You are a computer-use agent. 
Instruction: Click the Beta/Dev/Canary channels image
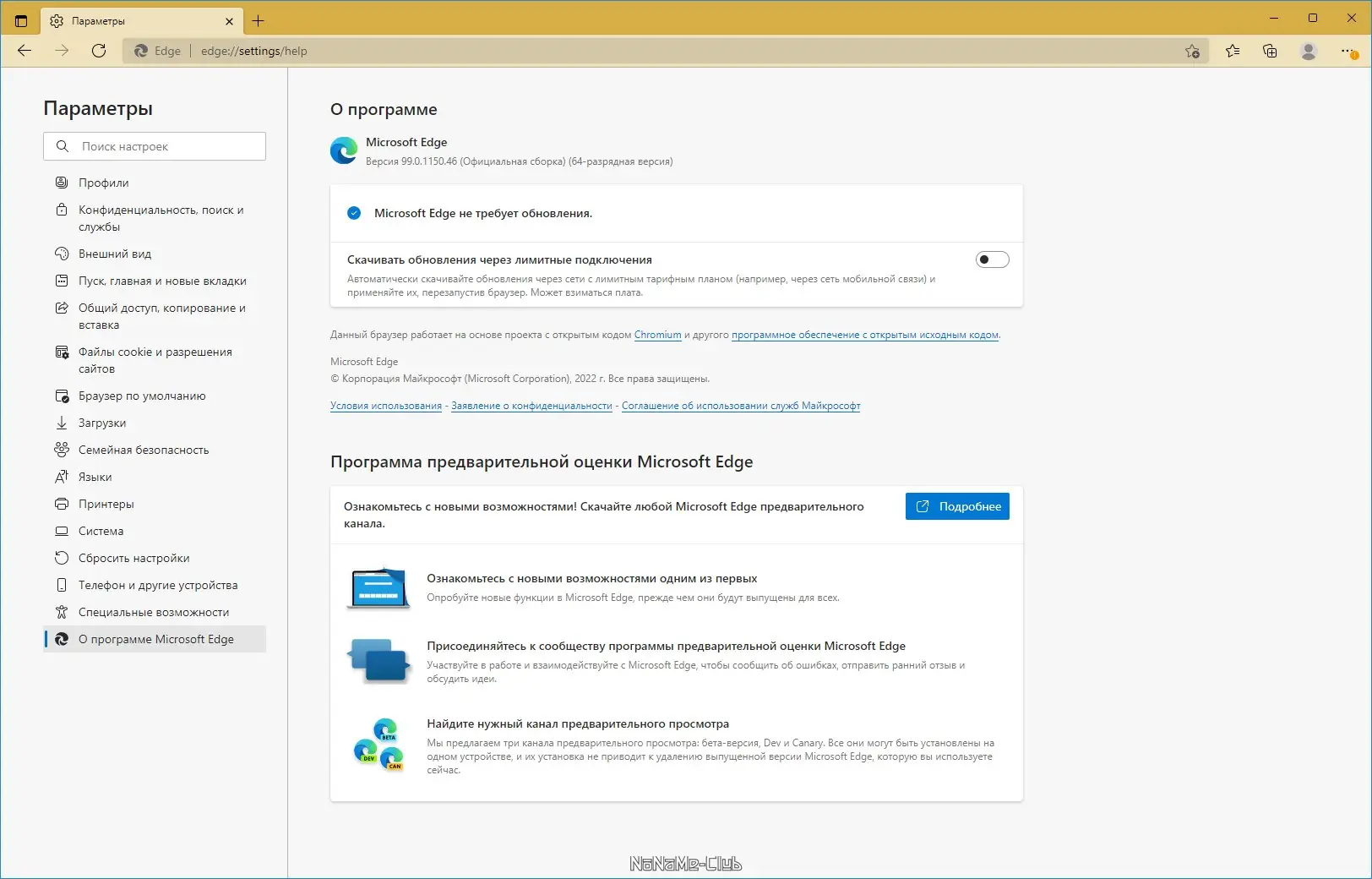click(x=378, y=745)
